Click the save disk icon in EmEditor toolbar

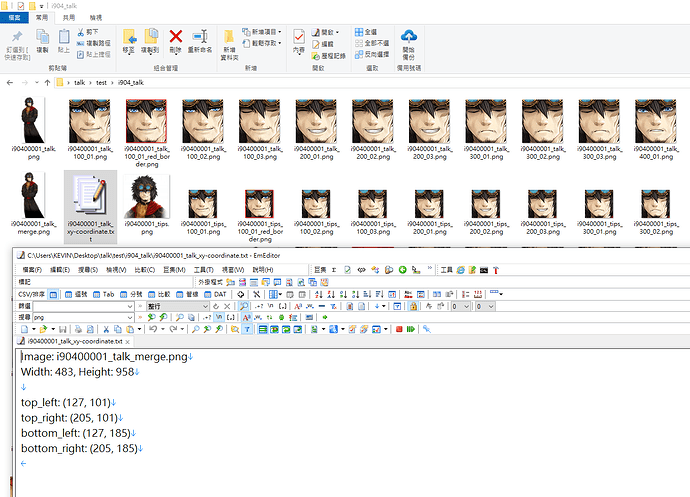coord(59,329)
